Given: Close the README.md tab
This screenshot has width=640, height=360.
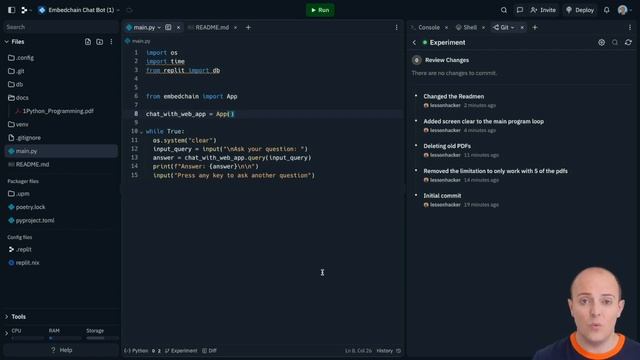Looking at the screenshot, I should (x=236, y=27).
